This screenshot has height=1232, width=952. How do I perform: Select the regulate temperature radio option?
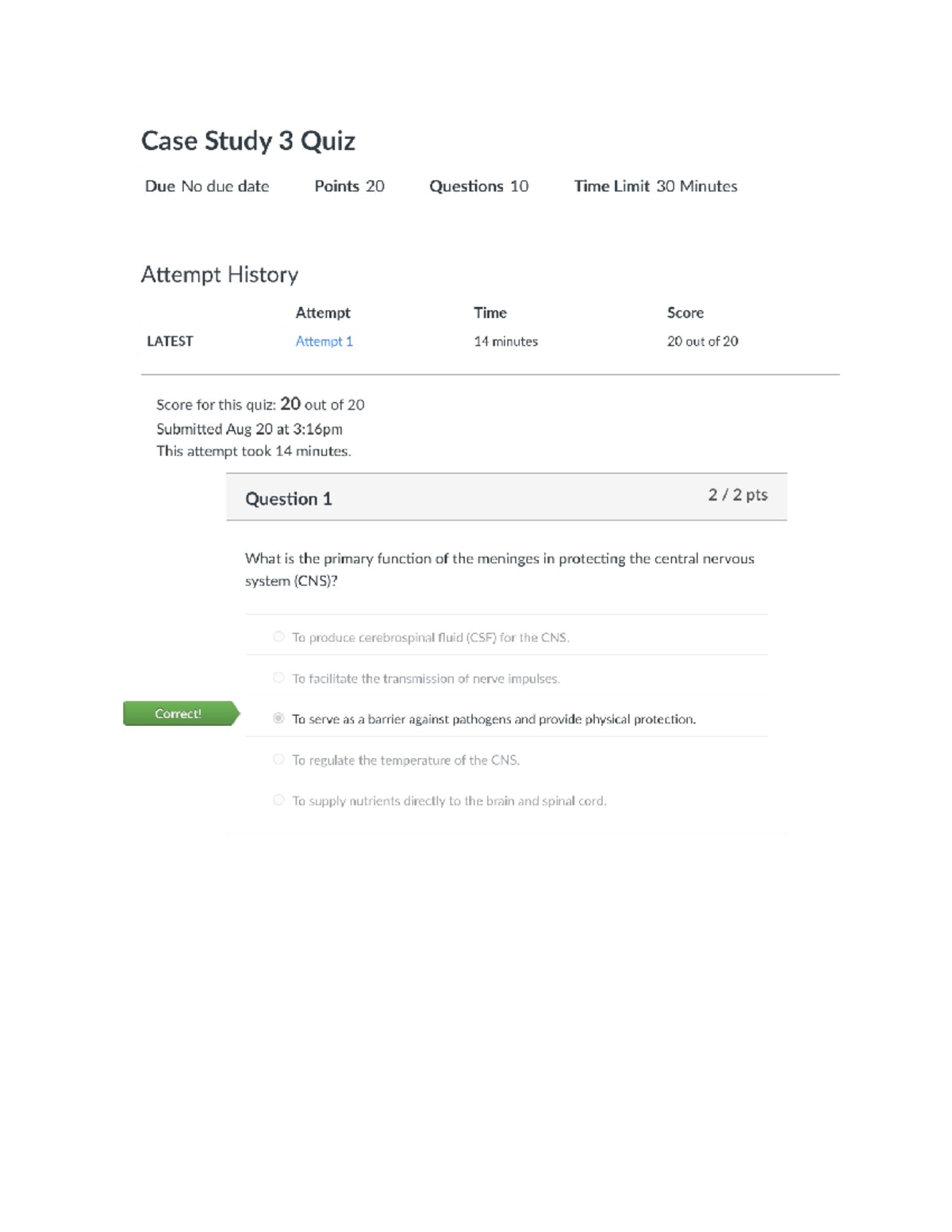pos(278,759)
